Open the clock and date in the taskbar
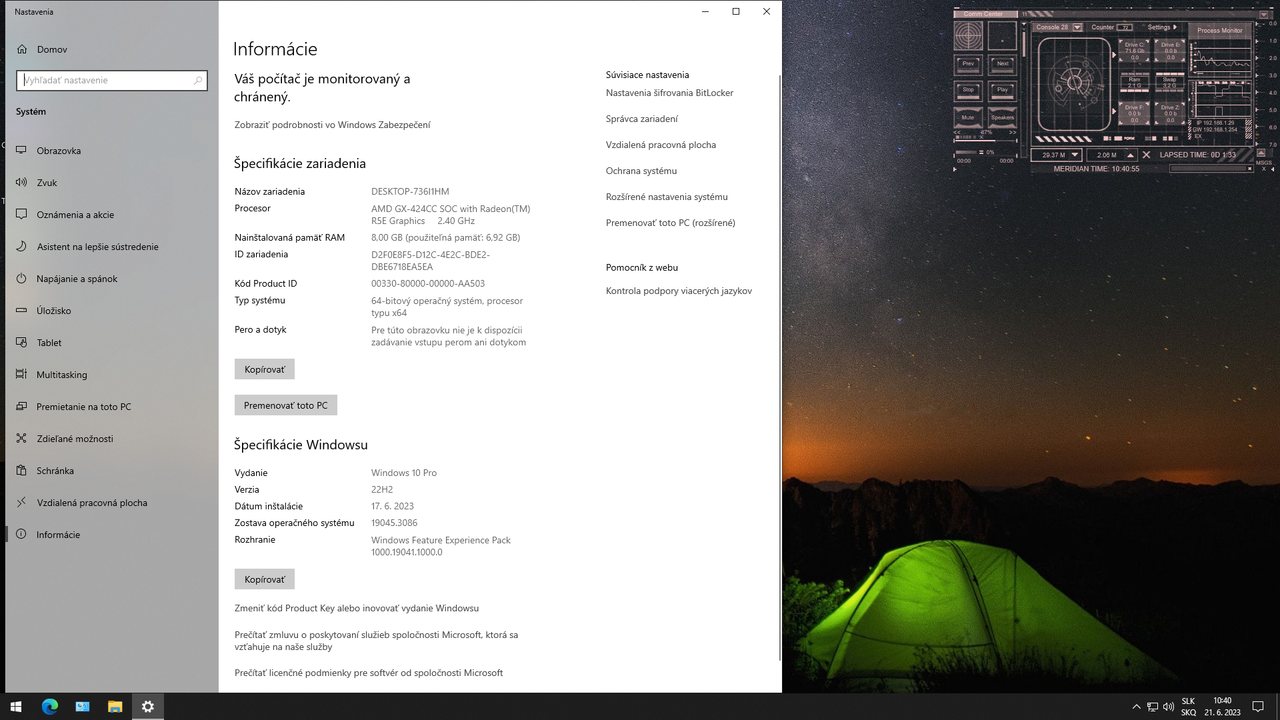The width and height of the screenshot is (1280, 720). tap(1222, 707)
